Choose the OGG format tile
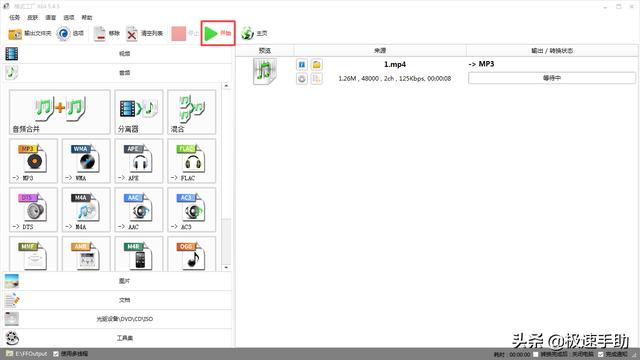The width and height of the screenshot is (640, 360). [x=191, y=254]
